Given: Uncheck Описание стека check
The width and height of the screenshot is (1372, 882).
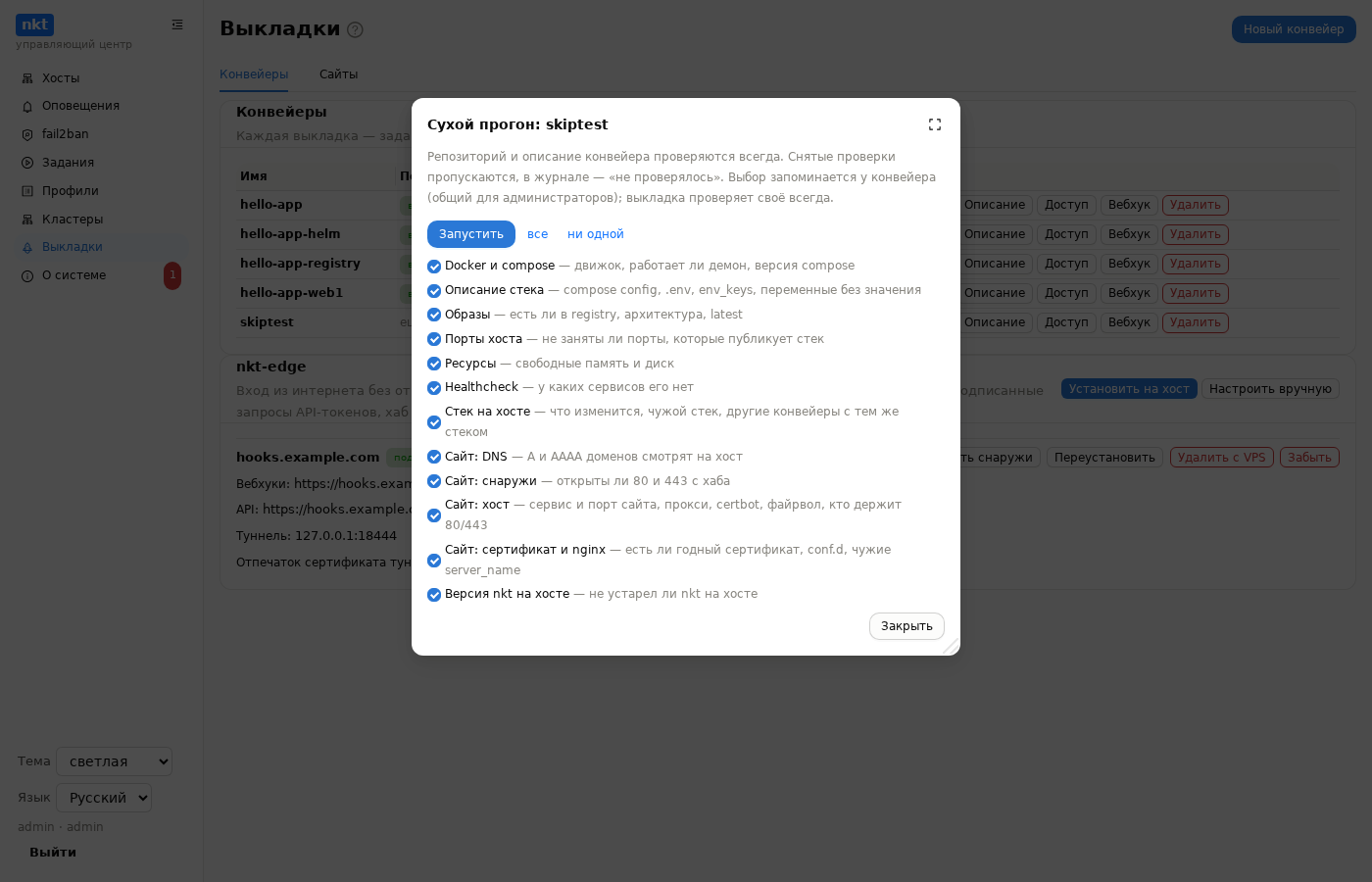Looking at the screenshot, I should [x=434, y=291].
